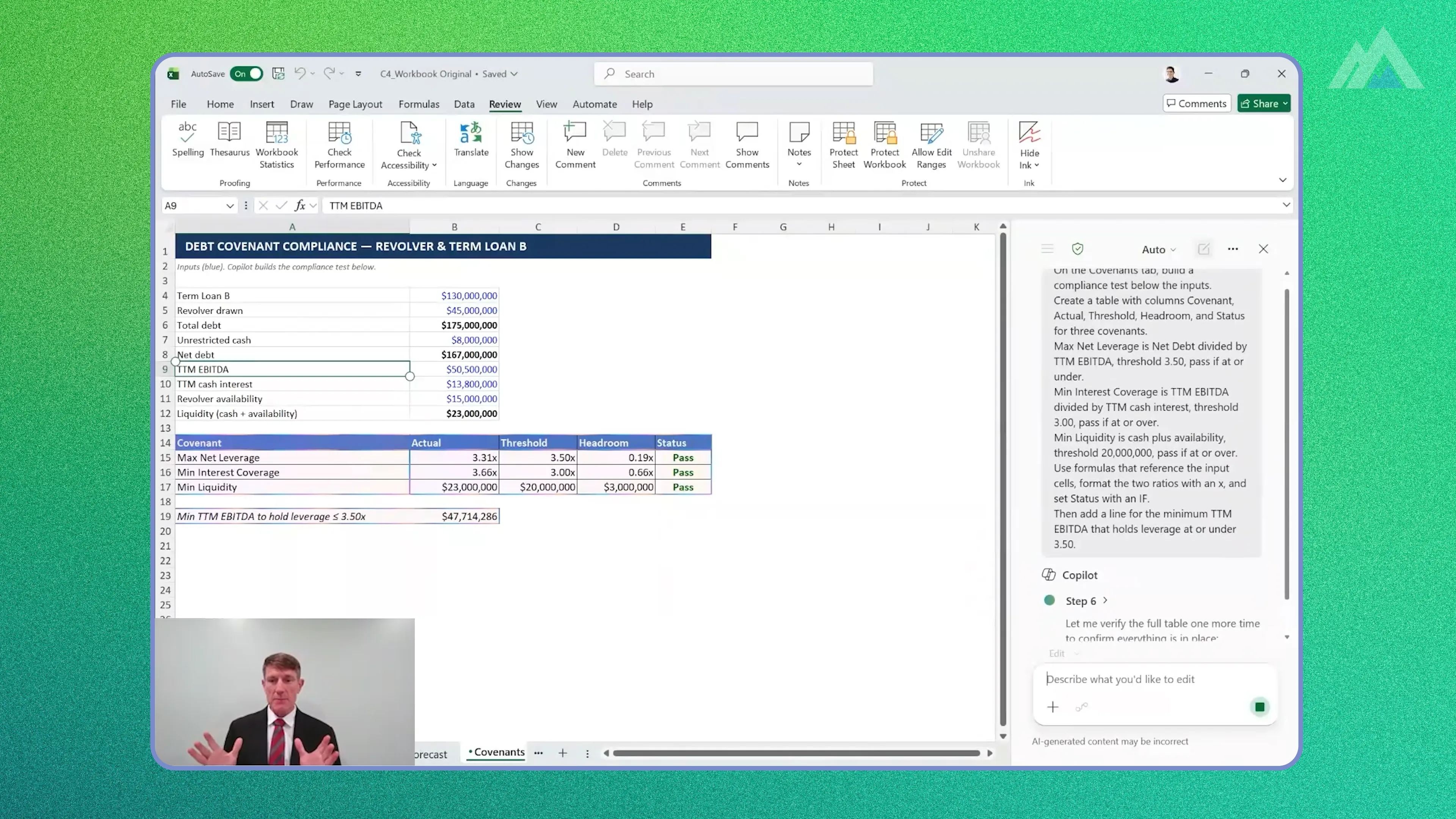Screen dimensions: 1456x819
Task: Open Allow Edit Ranges
Action: click(932, 145)
